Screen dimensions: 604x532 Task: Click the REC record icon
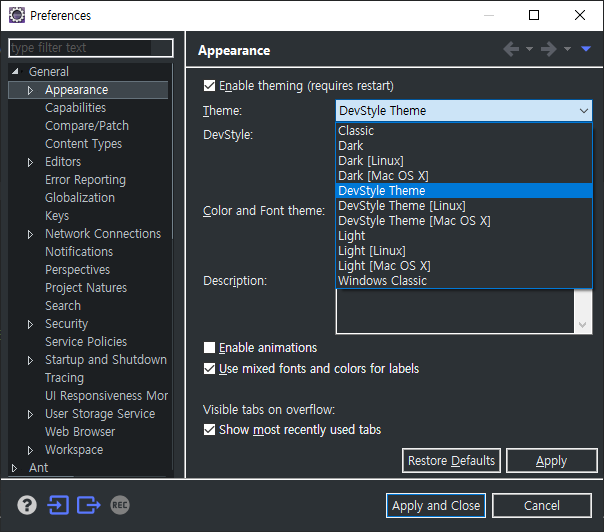point(120,505)
